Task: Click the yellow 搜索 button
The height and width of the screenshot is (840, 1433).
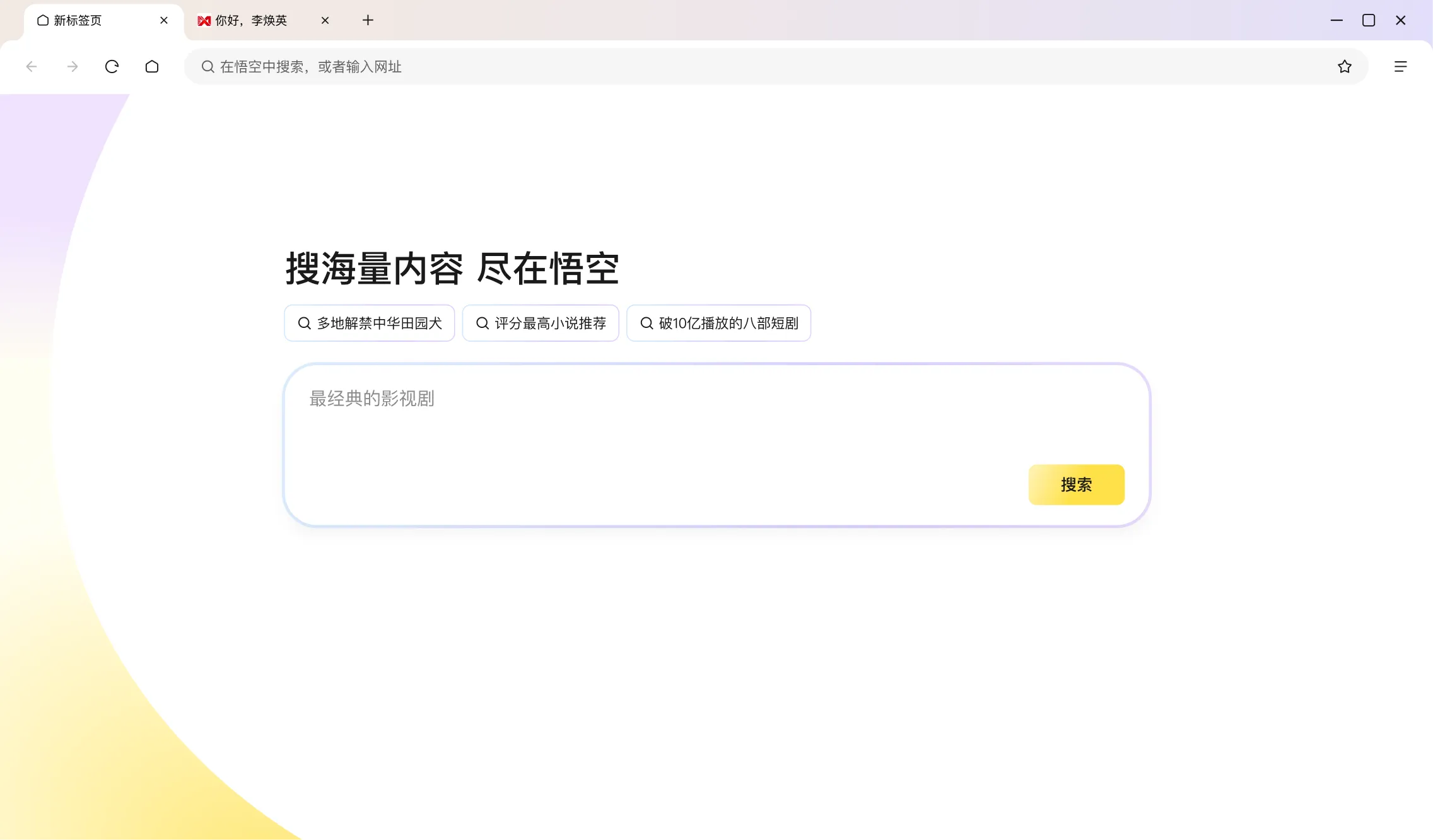Action: (1077, 484)
